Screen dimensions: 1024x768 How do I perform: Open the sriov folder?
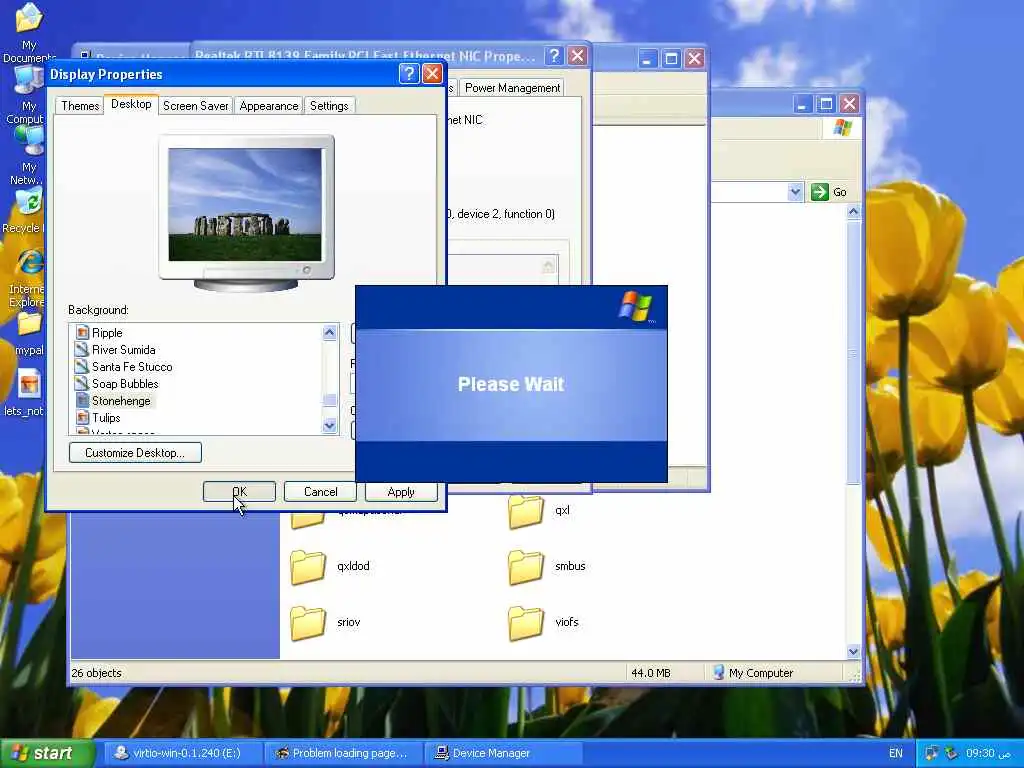[327, 622]
